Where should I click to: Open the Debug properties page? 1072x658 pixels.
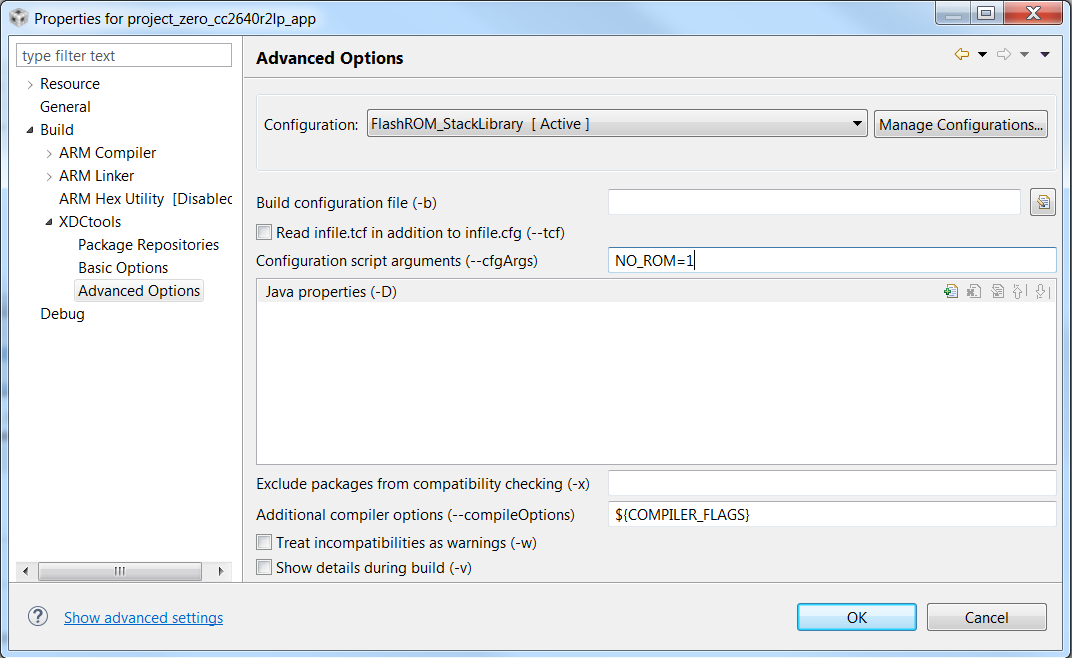(62, 314)
